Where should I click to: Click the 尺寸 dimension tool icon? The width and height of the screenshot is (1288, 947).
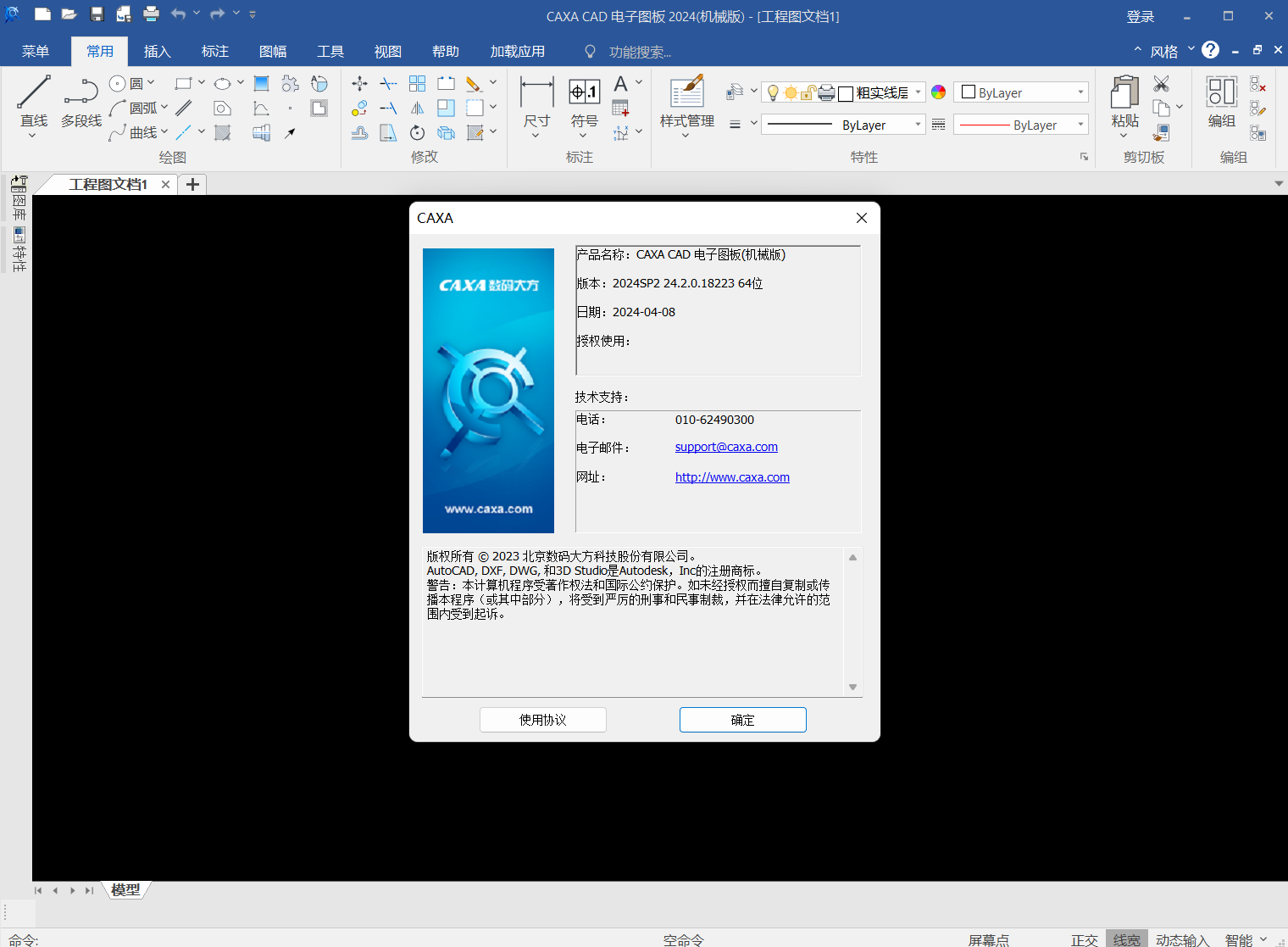(536, 93)
